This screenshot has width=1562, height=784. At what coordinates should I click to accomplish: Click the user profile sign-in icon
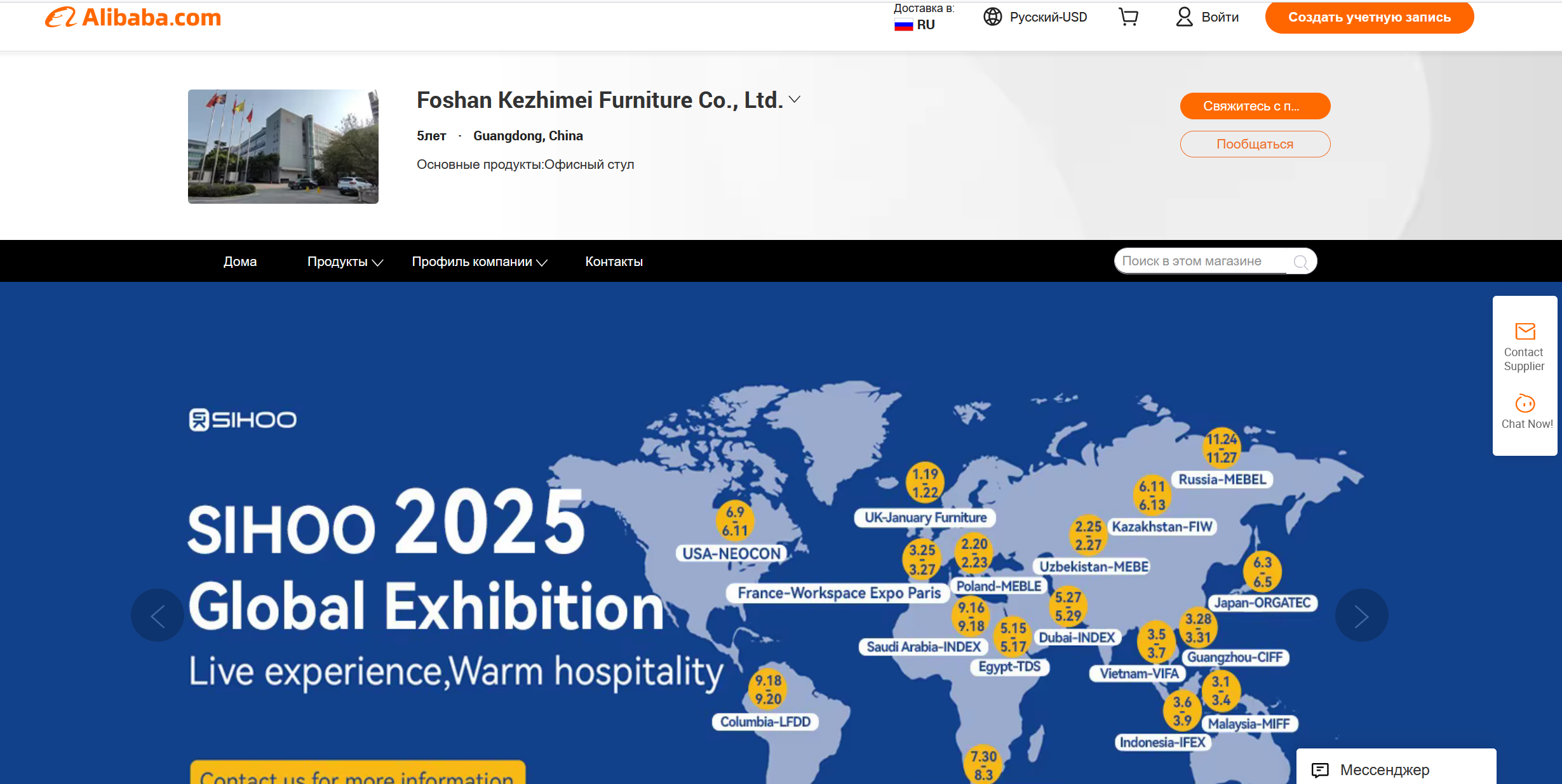coord(1184,17)
